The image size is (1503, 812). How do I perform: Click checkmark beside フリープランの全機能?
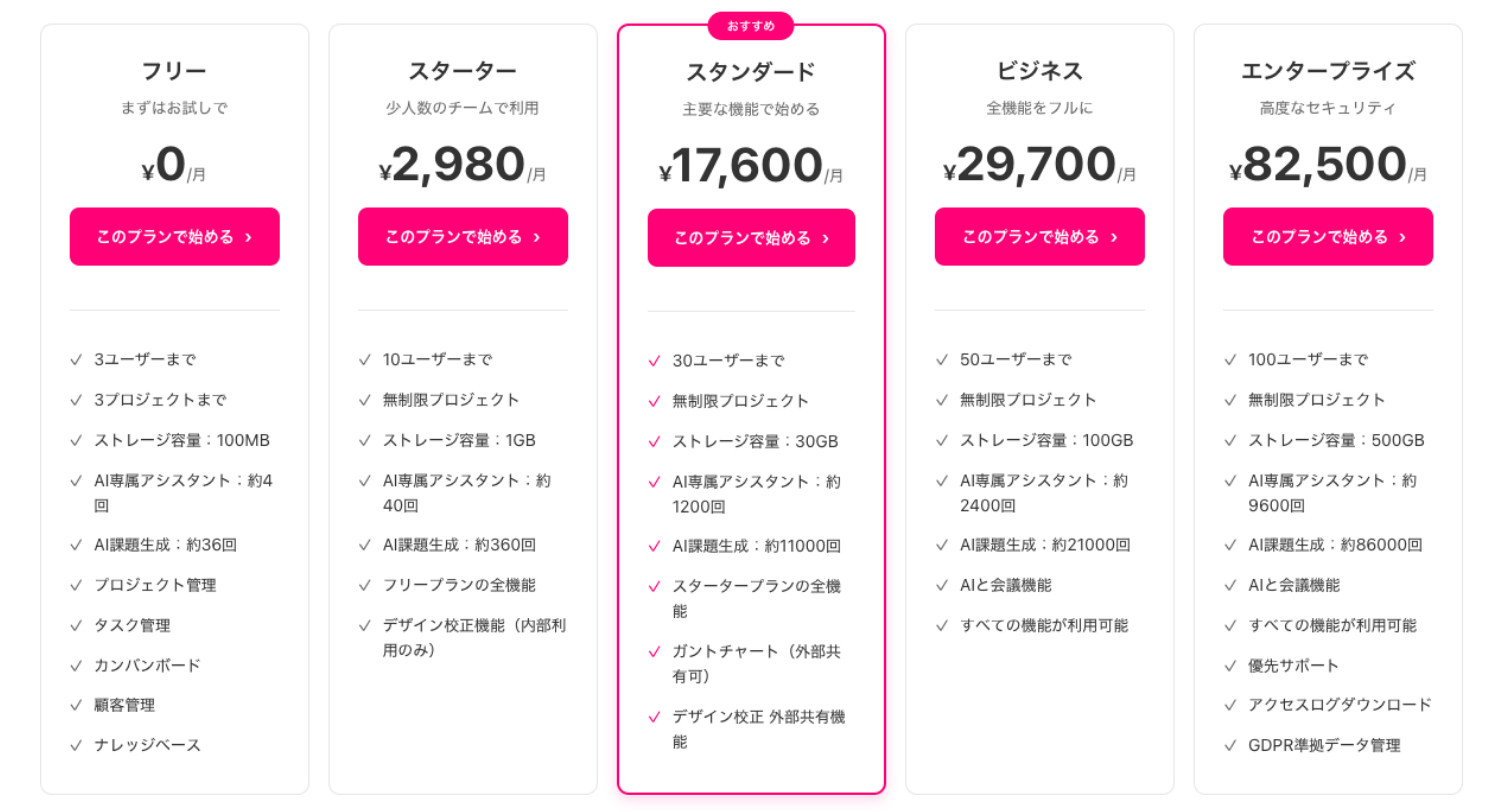(x=365, y=586)
